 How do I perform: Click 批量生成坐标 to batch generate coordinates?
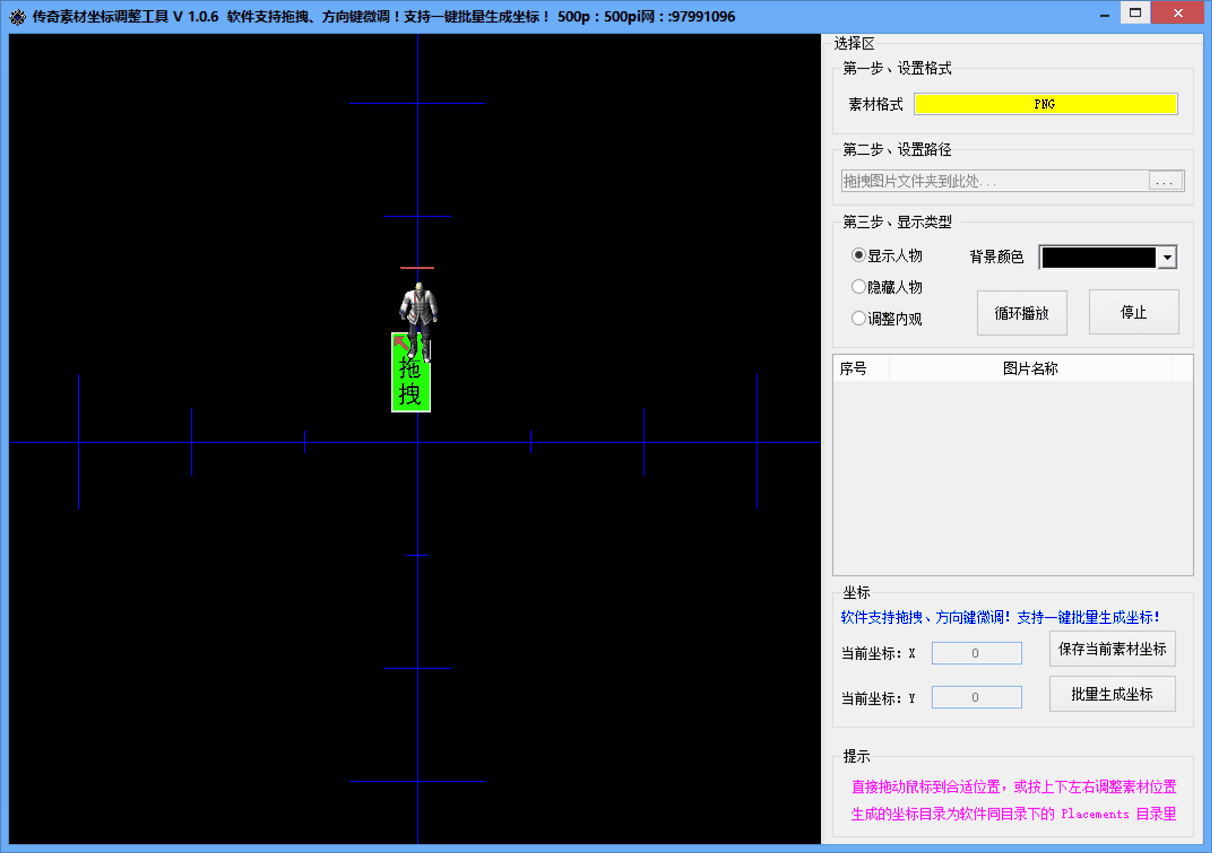coord(1111,693)
